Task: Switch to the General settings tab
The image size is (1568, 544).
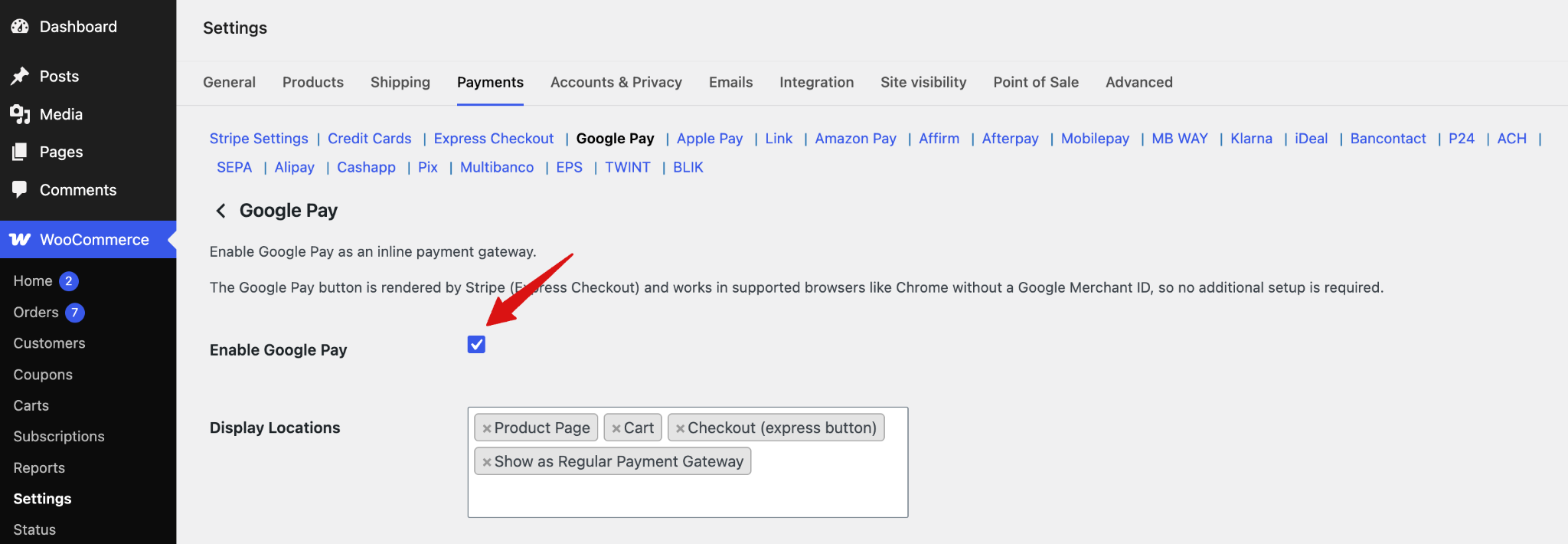Action: point(229,82)
